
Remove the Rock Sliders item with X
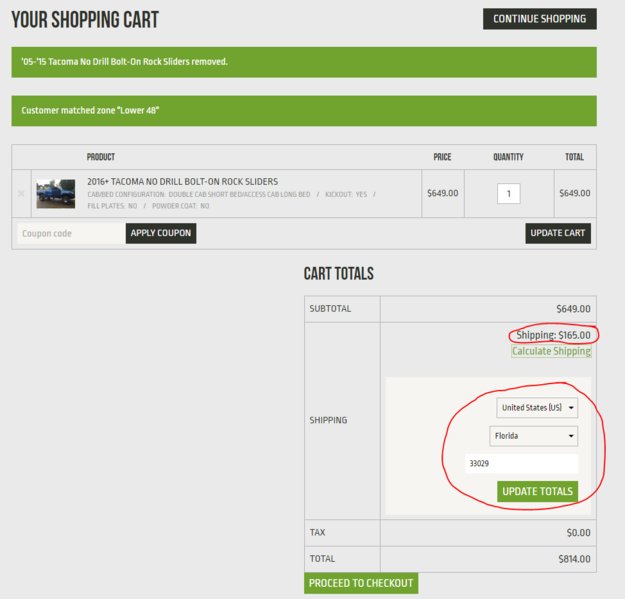[22, 193]
